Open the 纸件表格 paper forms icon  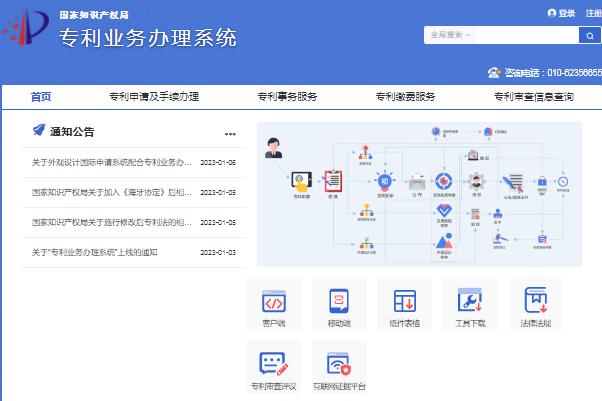click(405, 301)
